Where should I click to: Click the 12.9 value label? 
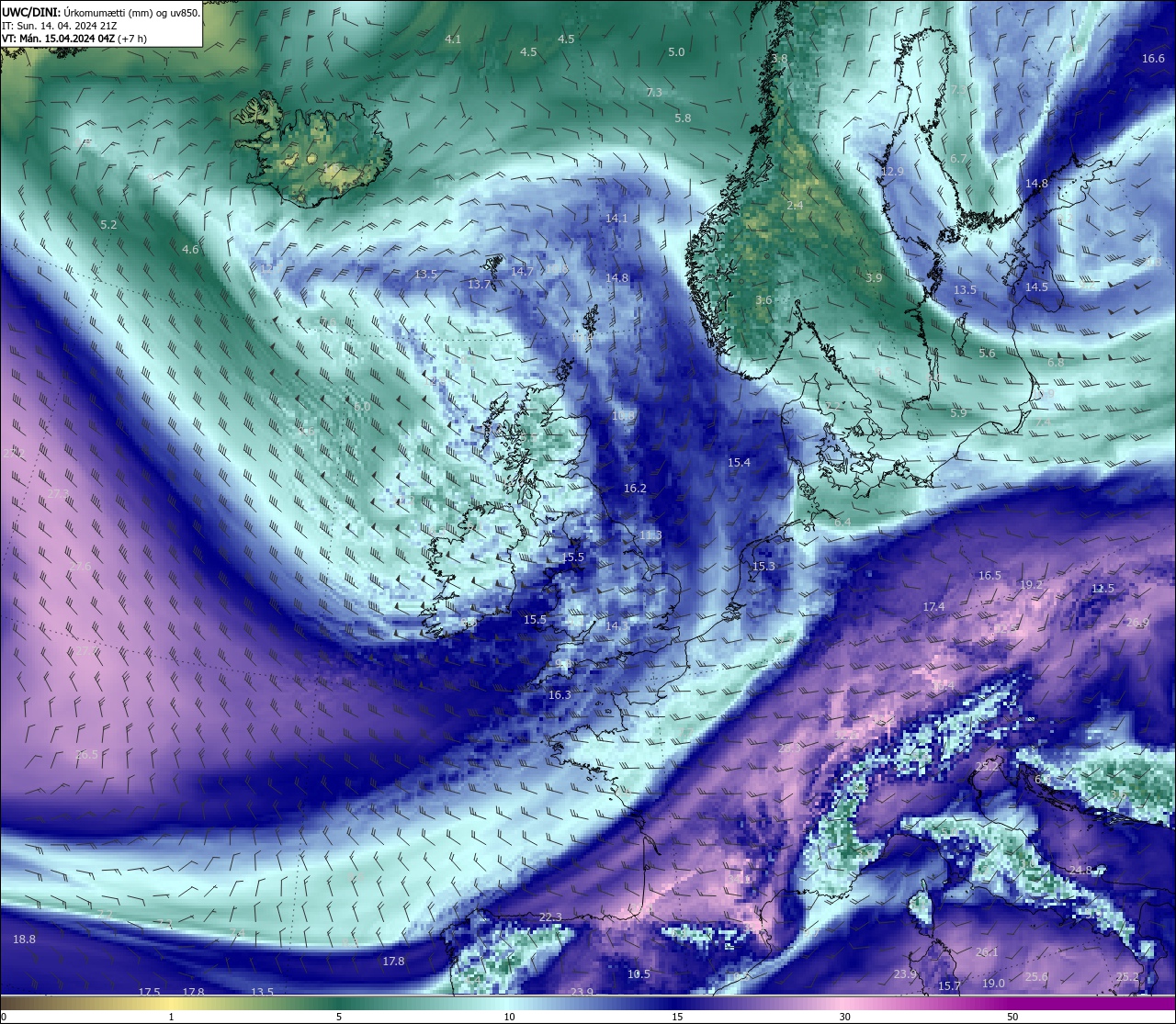tap(892, 172)
